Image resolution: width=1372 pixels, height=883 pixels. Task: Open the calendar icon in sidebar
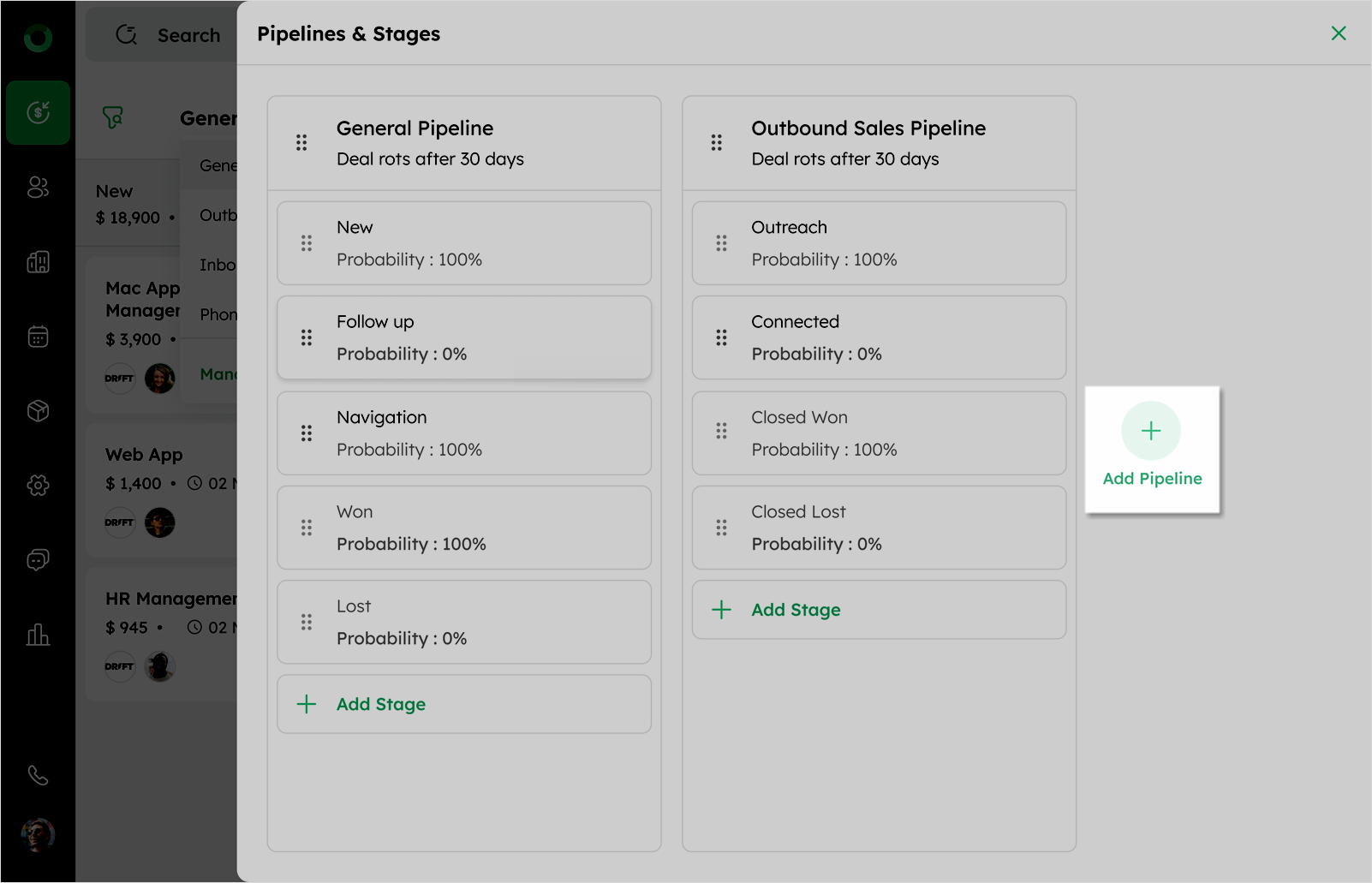coord(38,336)
